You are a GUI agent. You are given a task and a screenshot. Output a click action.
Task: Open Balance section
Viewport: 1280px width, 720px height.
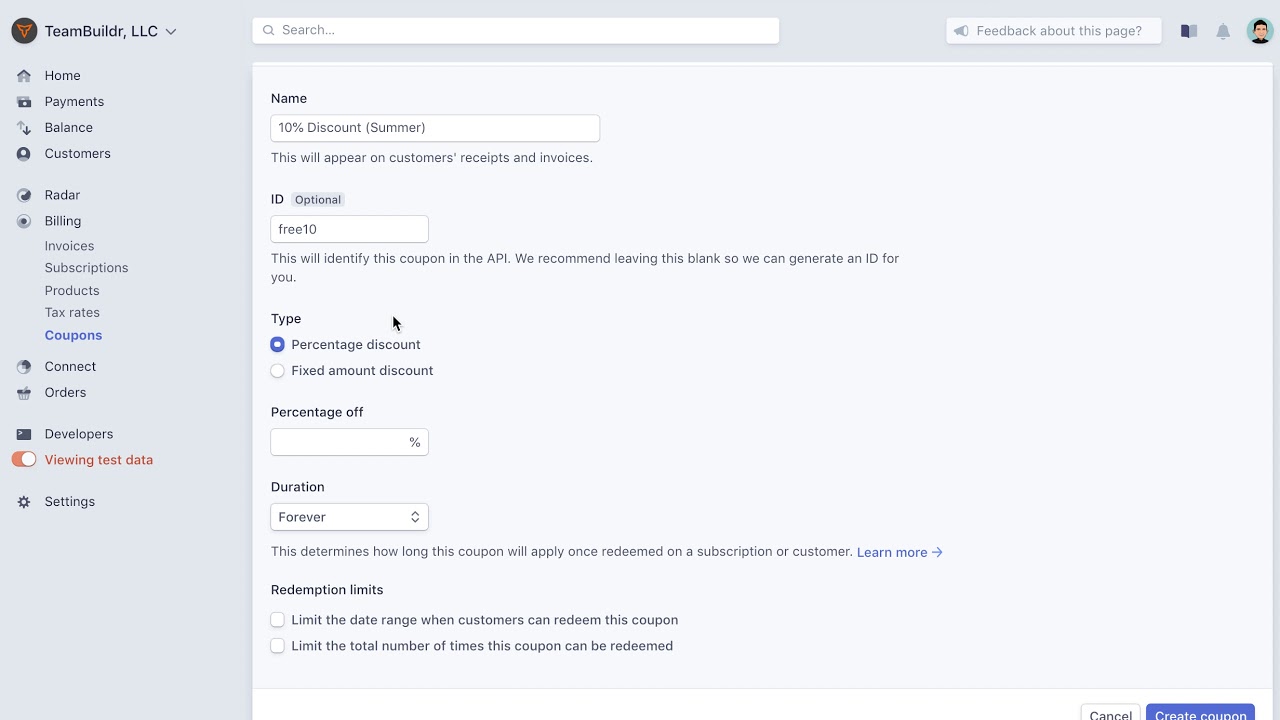68,128
